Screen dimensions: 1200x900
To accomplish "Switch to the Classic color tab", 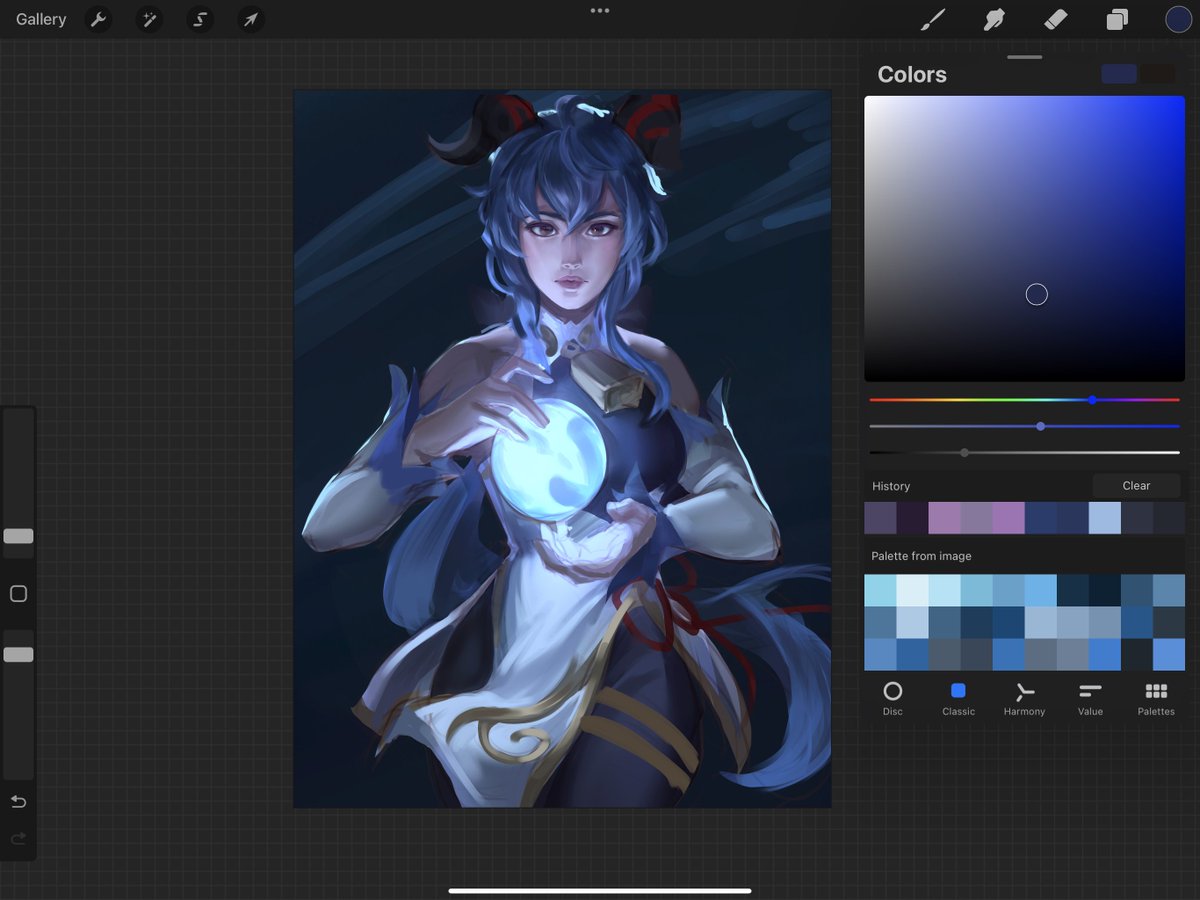I will point(958,698).
